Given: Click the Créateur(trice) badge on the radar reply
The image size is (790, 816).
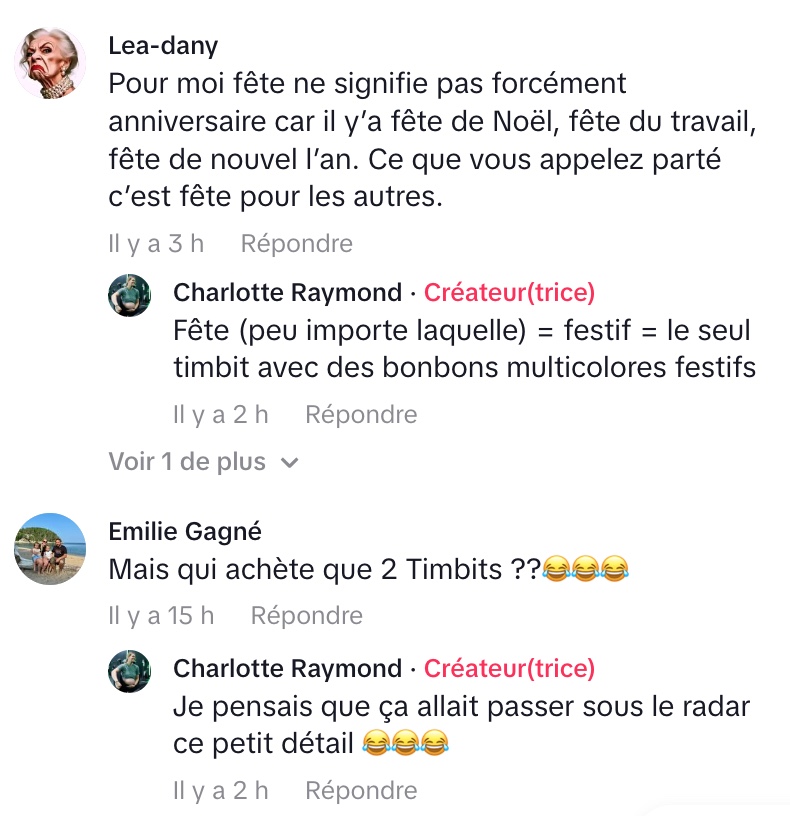Looking at the screenshot, I should [509, 668].
